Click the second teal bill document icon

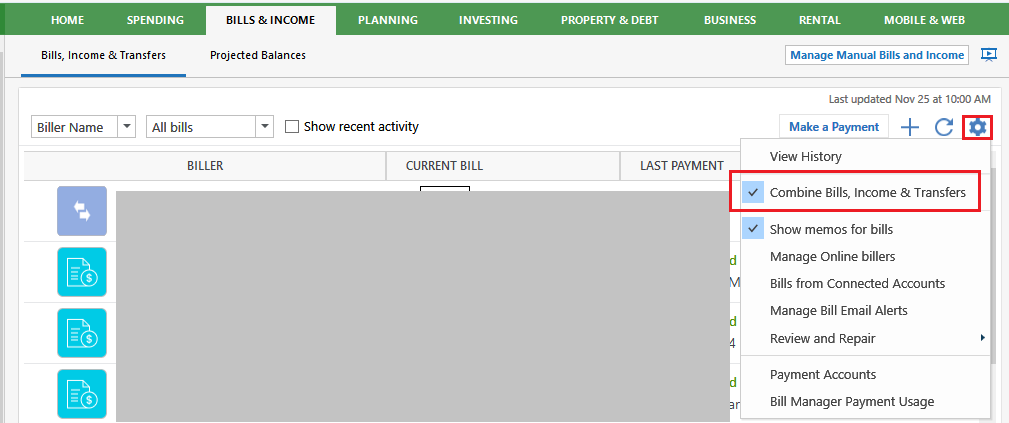coord(82,332)
